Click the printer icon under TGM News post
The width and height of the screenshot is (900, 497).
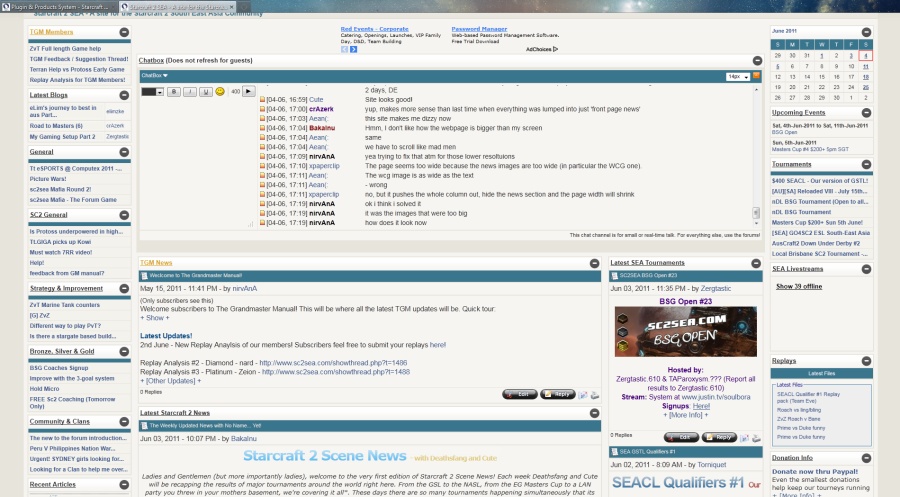pyautogui.click(x=595, y=394)
